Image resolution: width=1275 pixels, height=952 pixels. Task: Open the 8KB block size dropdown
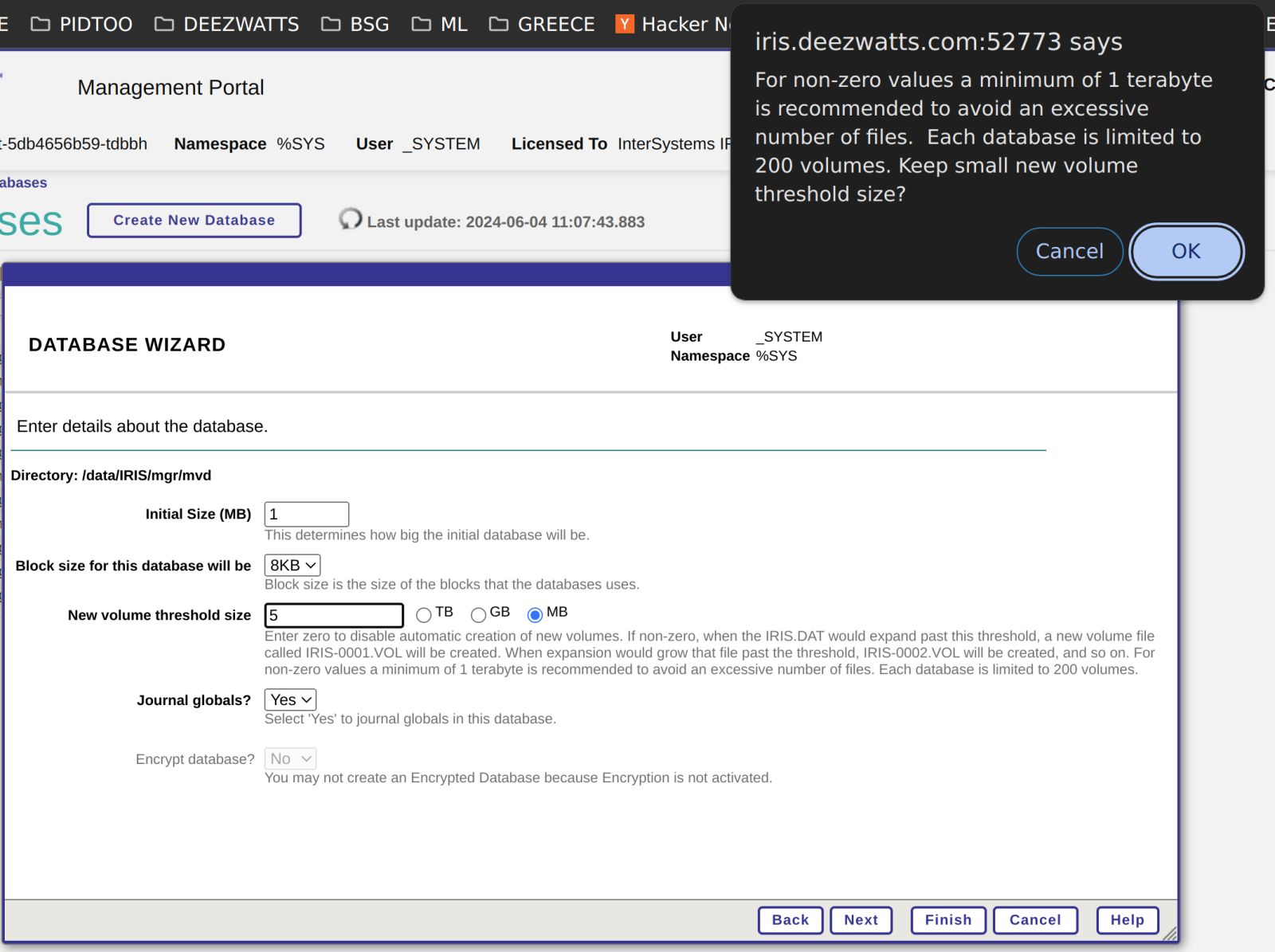[292, 566]
